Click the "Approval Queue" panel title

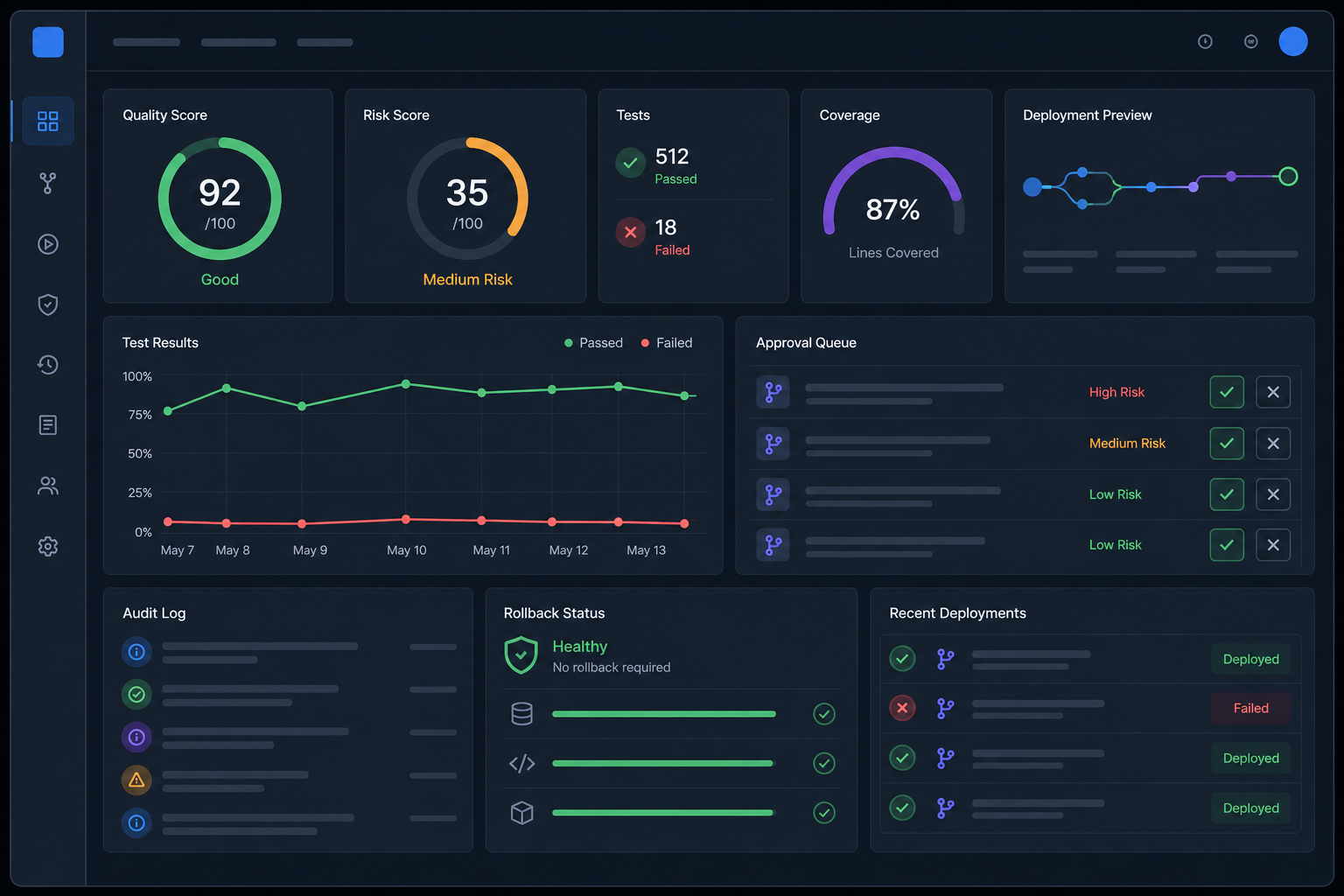pos(806,343)
